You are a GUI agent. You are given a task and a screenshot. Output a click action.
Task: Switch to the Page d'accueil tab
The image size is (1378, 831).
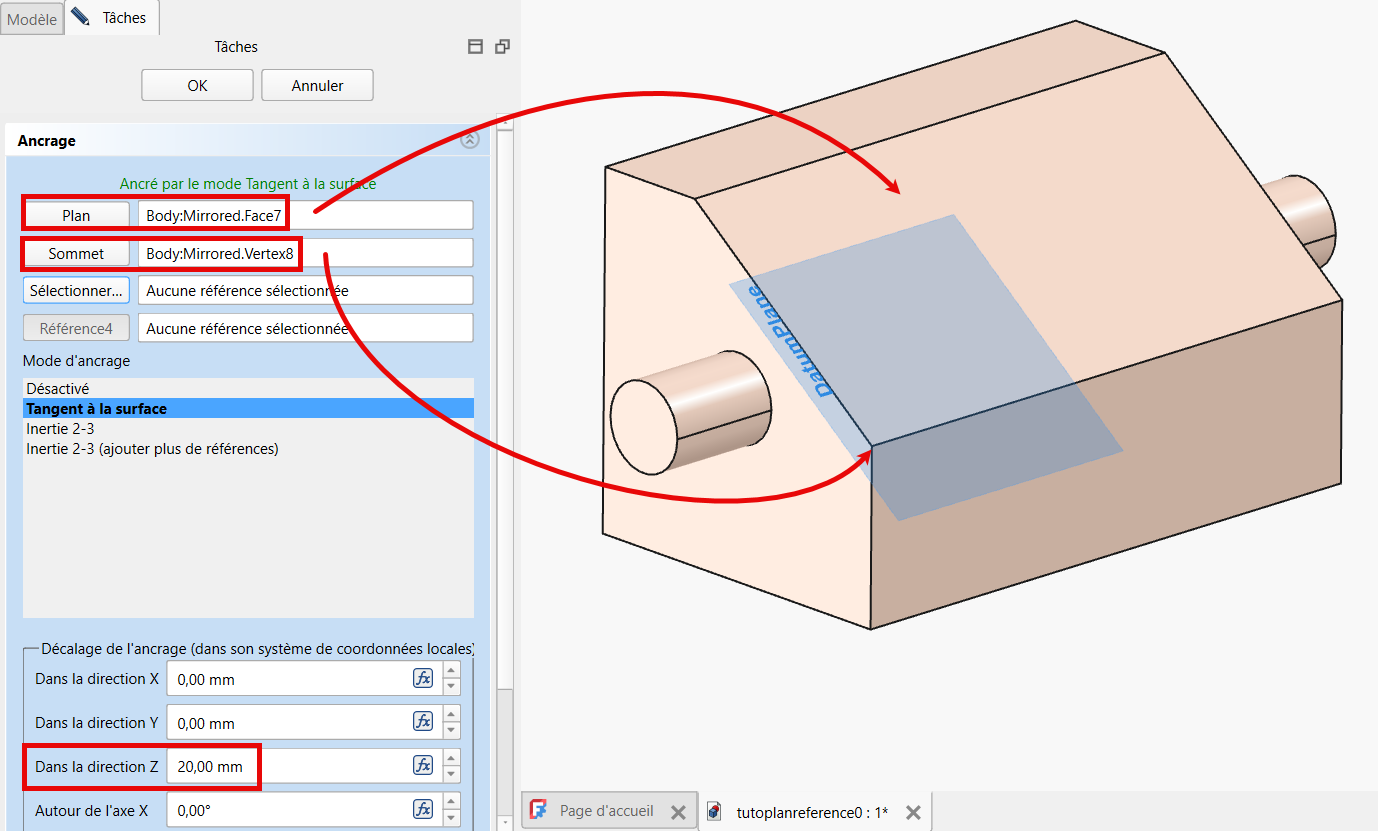(606, 811)
